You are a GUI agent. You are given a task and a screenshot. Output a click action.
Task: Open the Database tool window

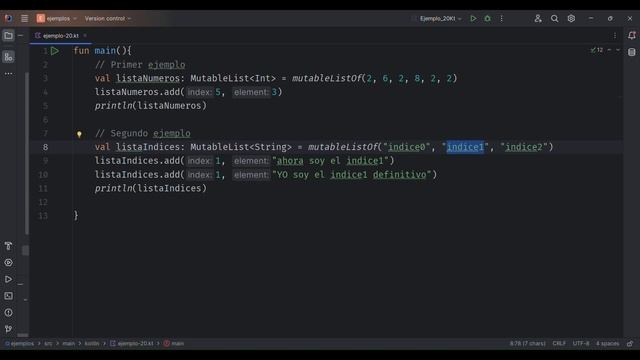[632, 52]
